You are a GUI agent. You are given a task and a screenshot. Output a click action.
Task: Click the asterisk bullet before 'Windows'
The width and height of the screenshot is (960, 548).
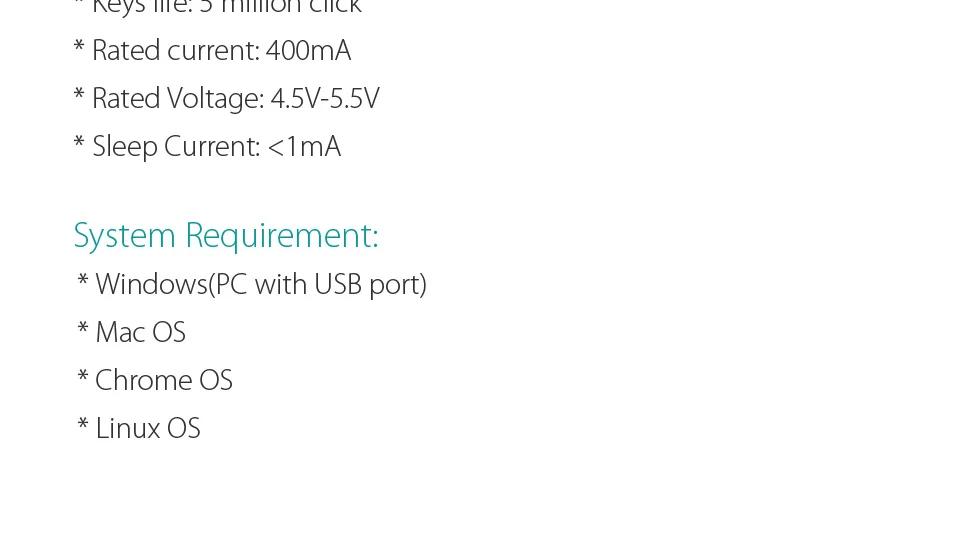pyautogui.click(x=83, y=280)
